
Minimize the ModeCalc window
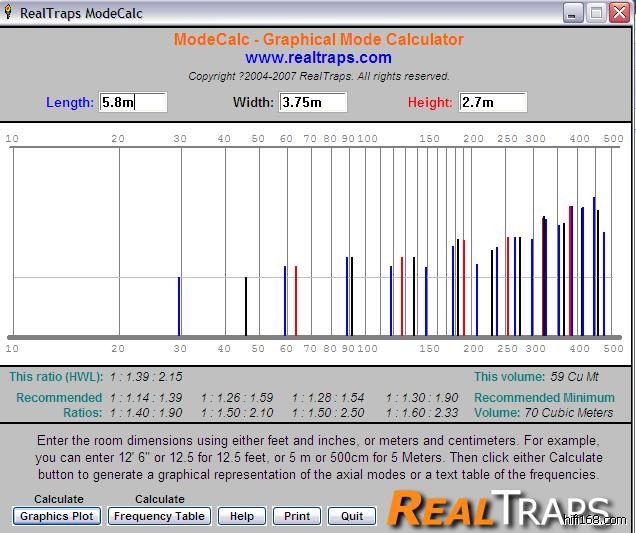pos(573,12)
